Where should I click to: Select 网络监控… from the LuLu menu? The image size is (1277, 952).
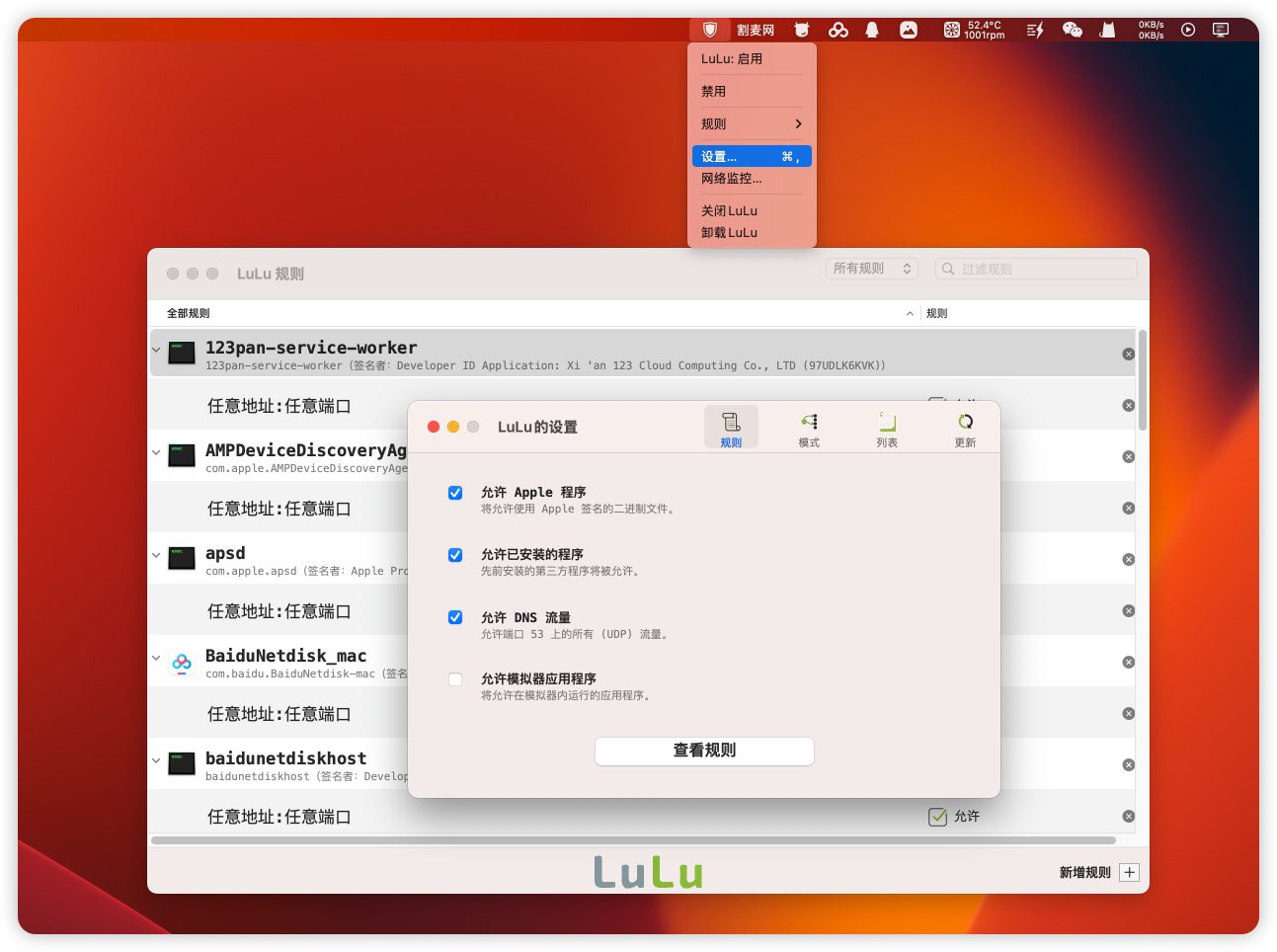[732, 179]
